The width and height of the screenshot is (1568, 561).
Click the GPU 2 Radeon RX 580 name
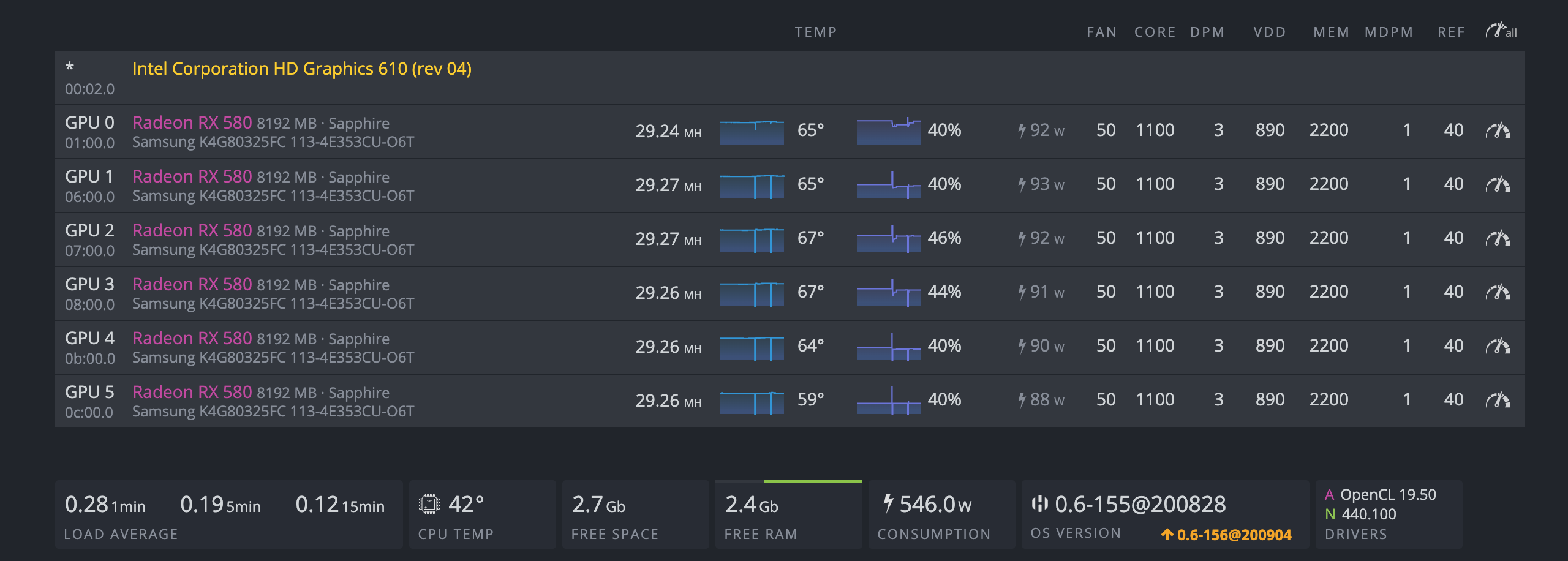(192, 230)
